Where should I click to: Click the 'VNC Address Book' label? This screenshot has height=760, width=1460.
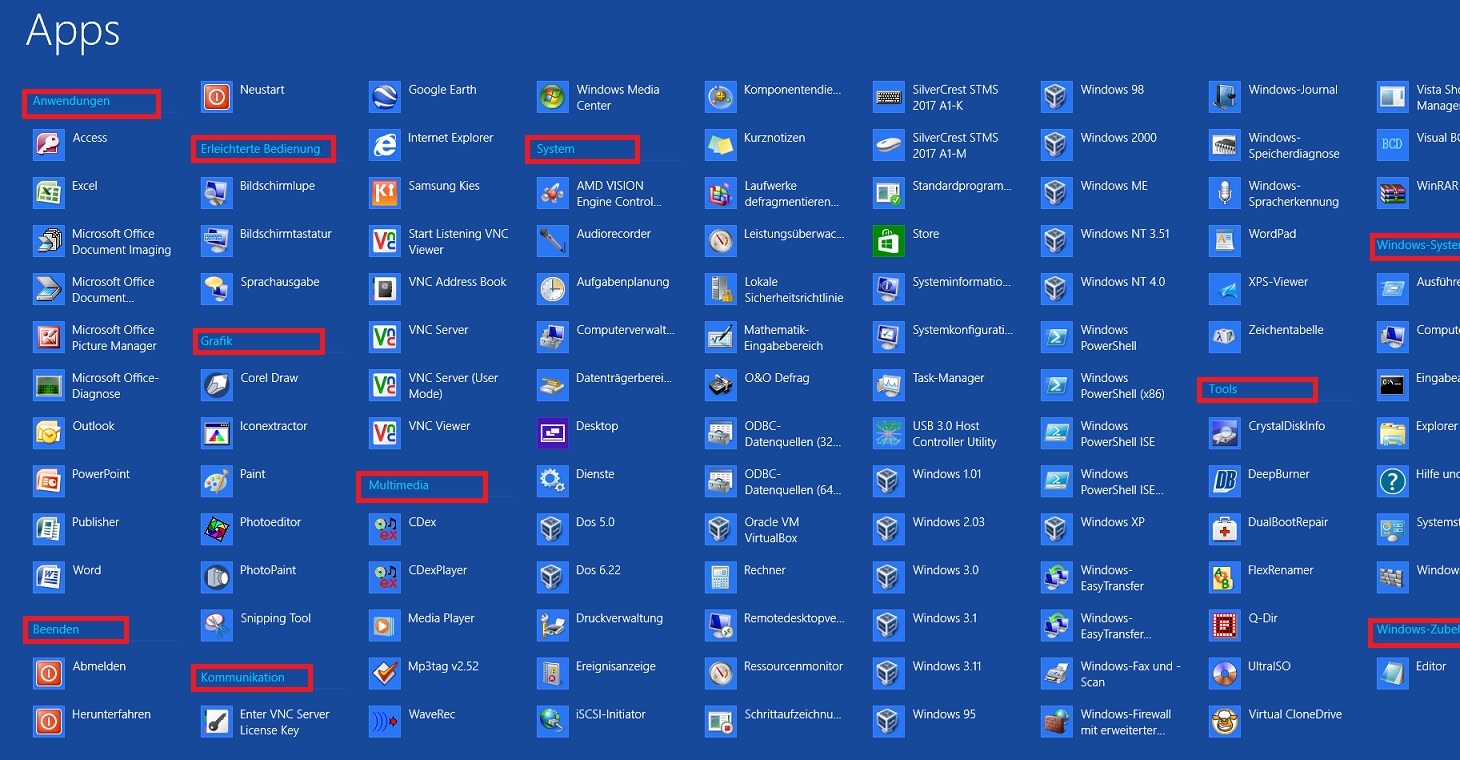click(457, 282)
